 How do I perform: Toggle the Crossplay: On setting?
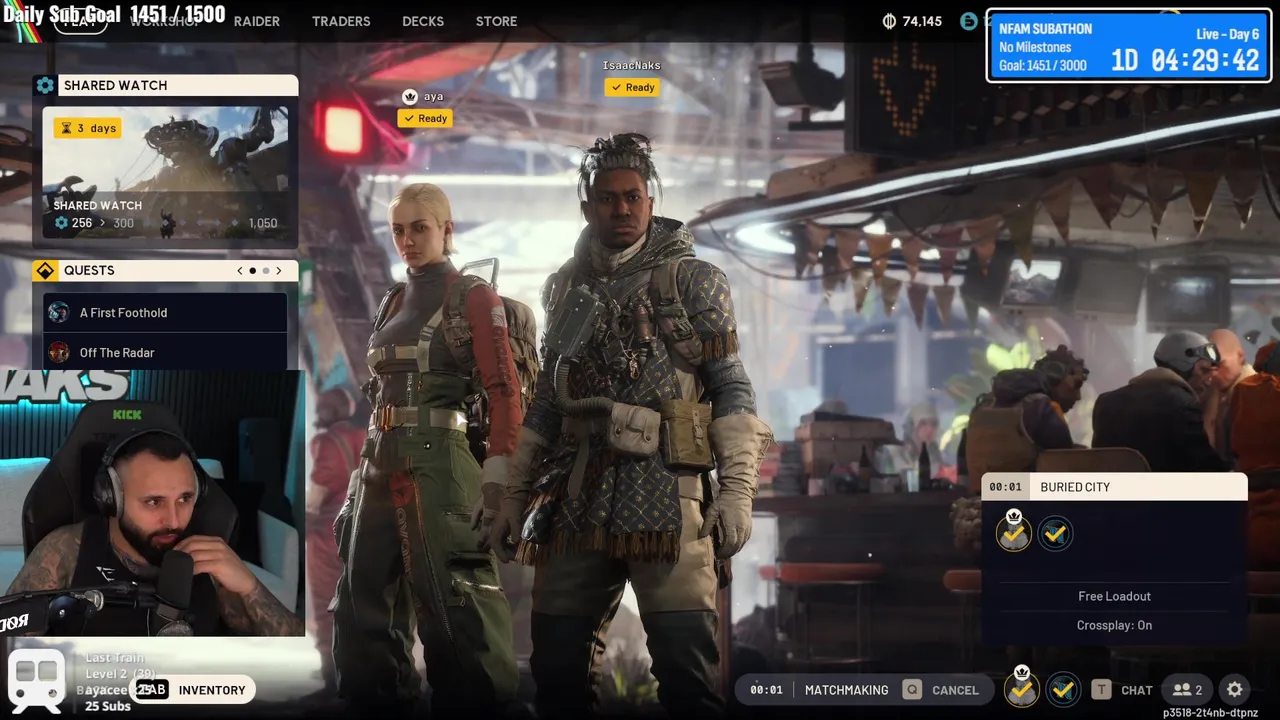click(x=1114, y=625)
